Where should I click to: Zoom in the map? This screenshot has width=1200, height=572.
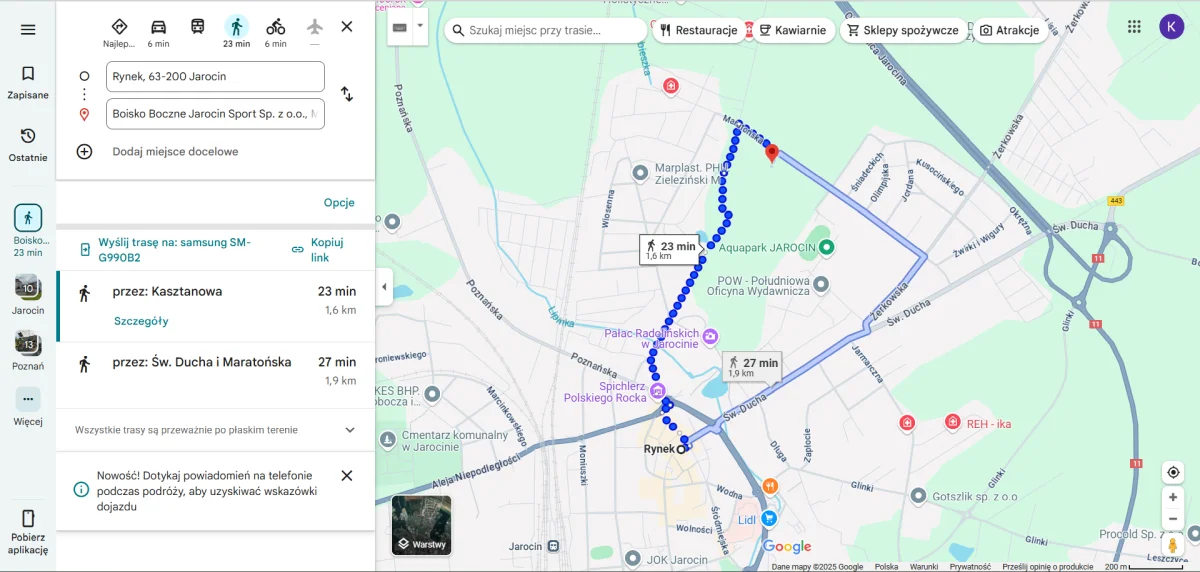1173,497
